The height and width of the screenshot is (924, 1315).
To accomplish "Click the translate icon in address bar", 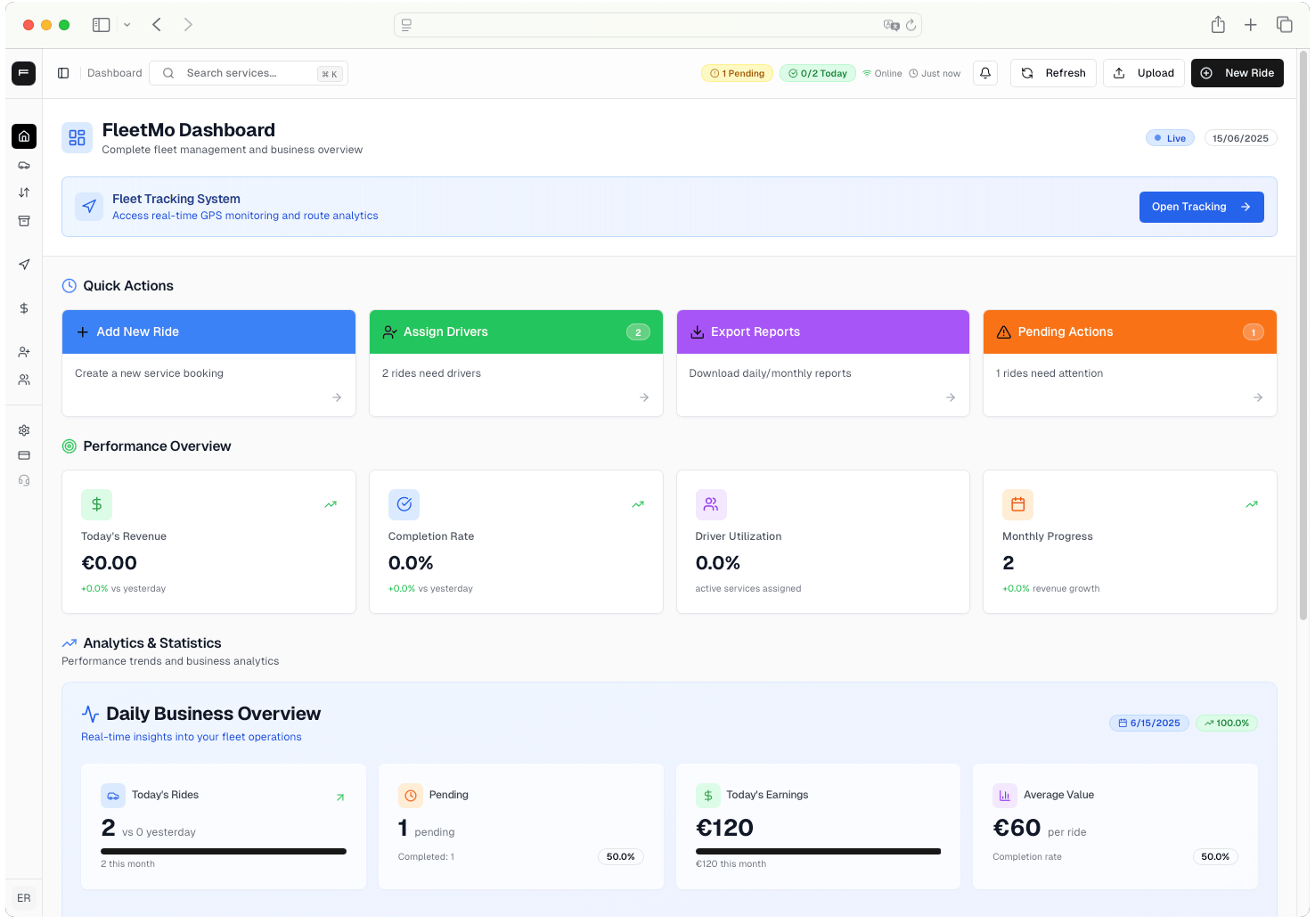I will pos(891,25).
